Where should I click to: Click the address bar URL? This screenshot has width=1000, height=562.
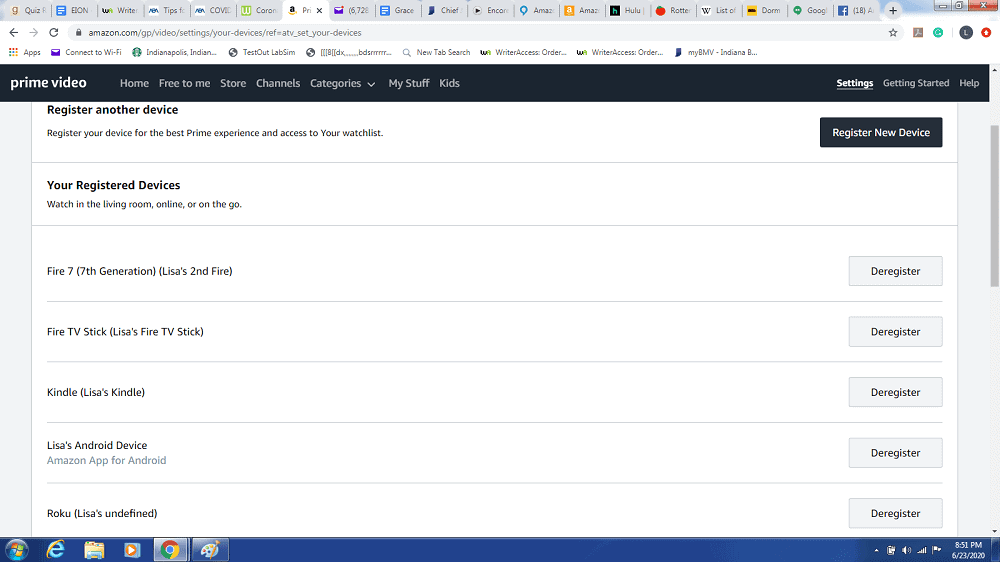(224, 33)
